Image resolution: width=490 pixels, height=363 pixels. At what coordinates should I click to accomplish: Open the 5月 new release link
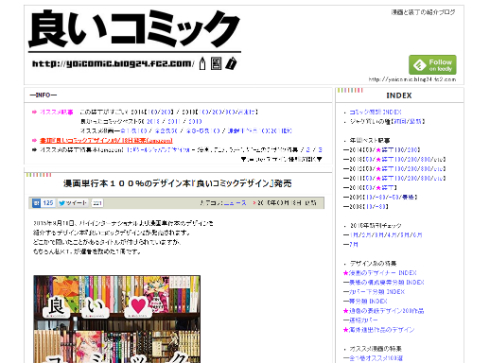405,235
